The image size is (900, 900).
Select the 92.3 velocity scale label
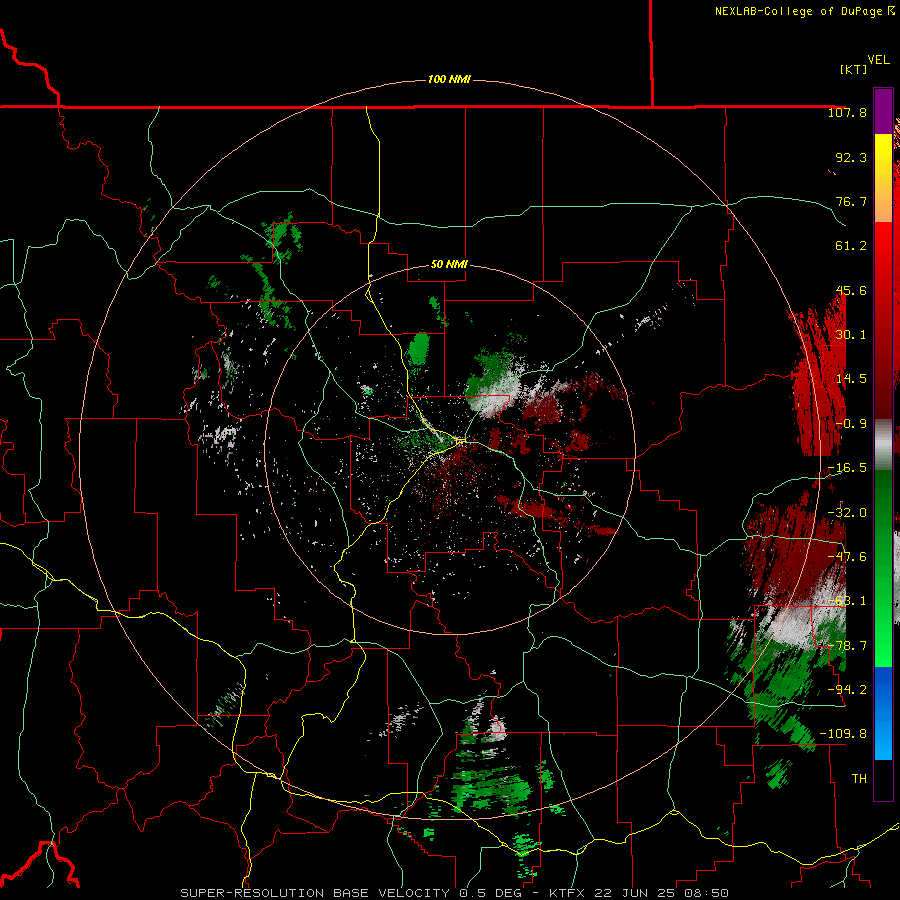point(851,157)
